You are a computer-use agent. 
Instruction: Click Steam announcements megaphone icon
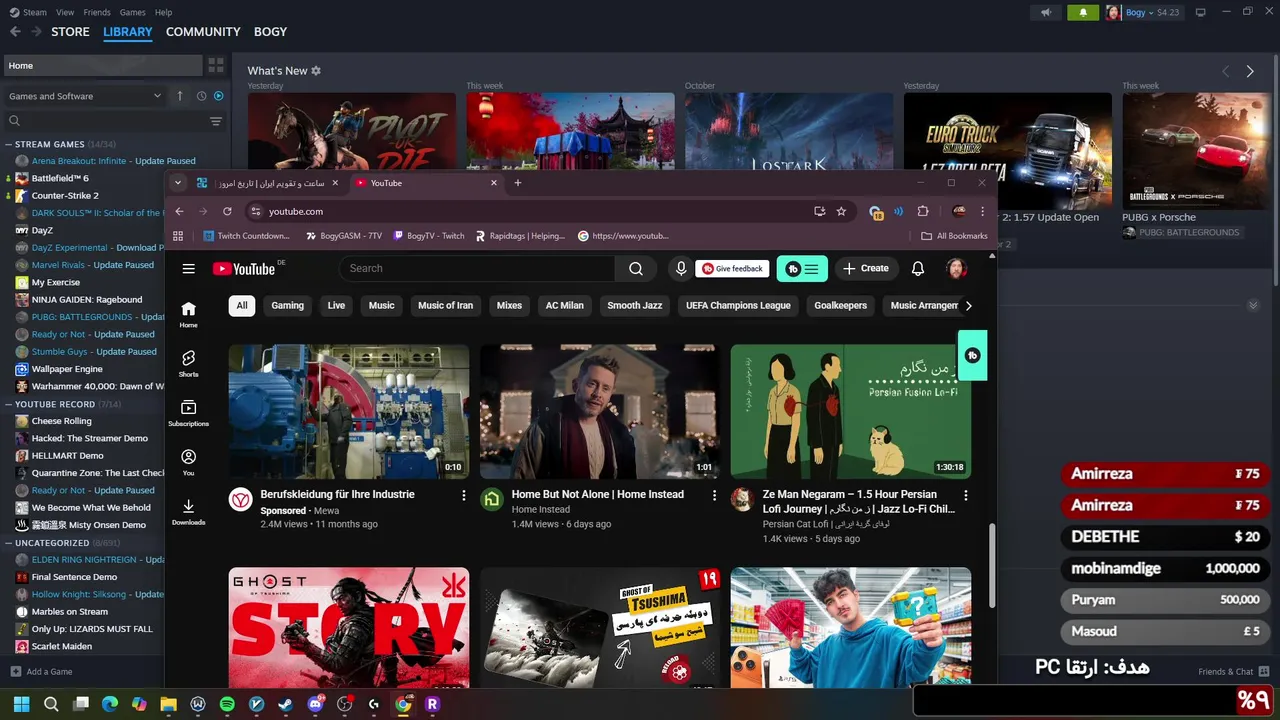[x=1046, y=12]
